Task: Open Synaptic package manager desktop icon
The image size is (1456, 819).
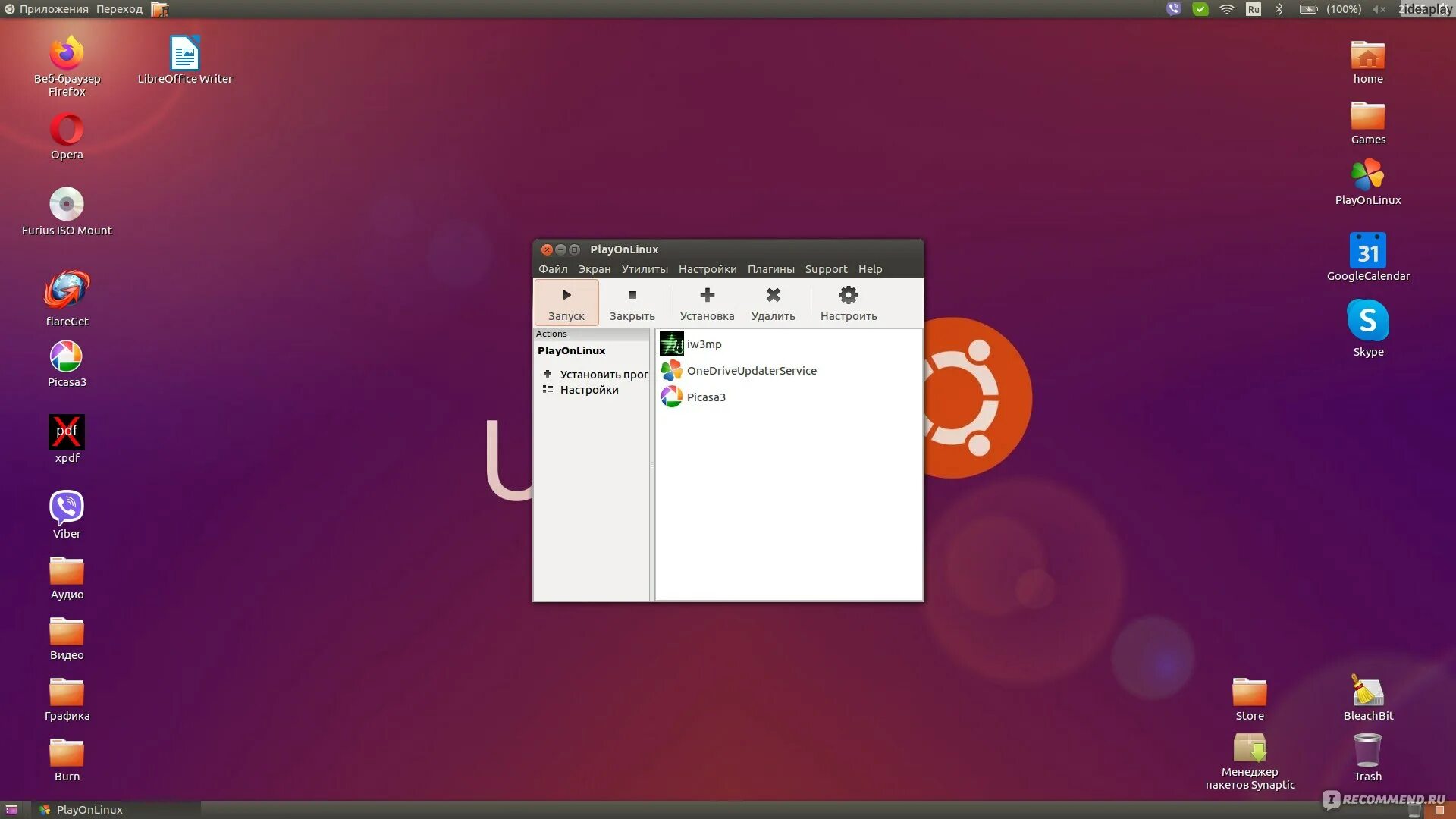Action: pyautogui.click(x=1250, y=762)
